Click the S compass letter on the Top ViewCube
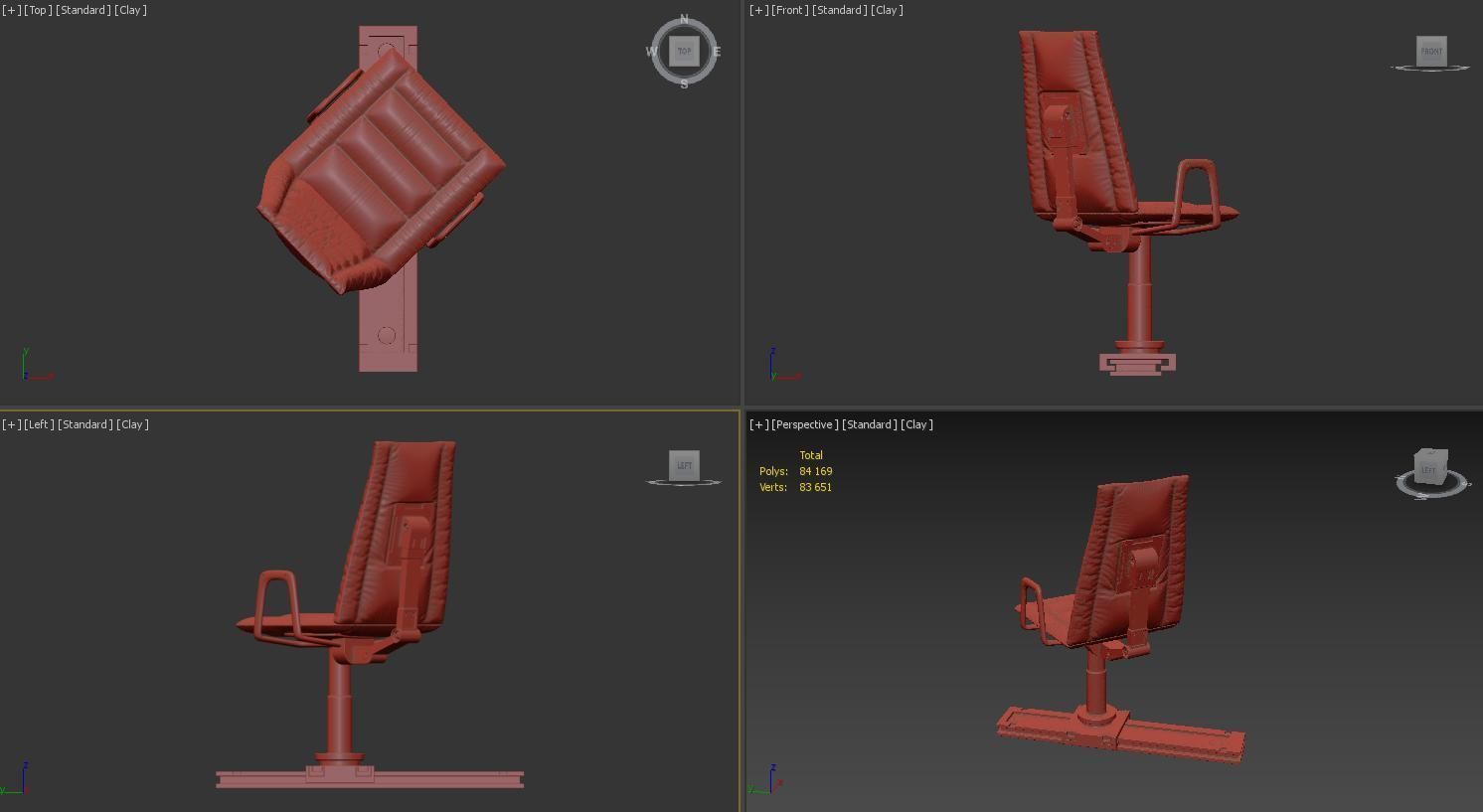Viewport: 1483px width, 812px height. click(x=684, y=84)
